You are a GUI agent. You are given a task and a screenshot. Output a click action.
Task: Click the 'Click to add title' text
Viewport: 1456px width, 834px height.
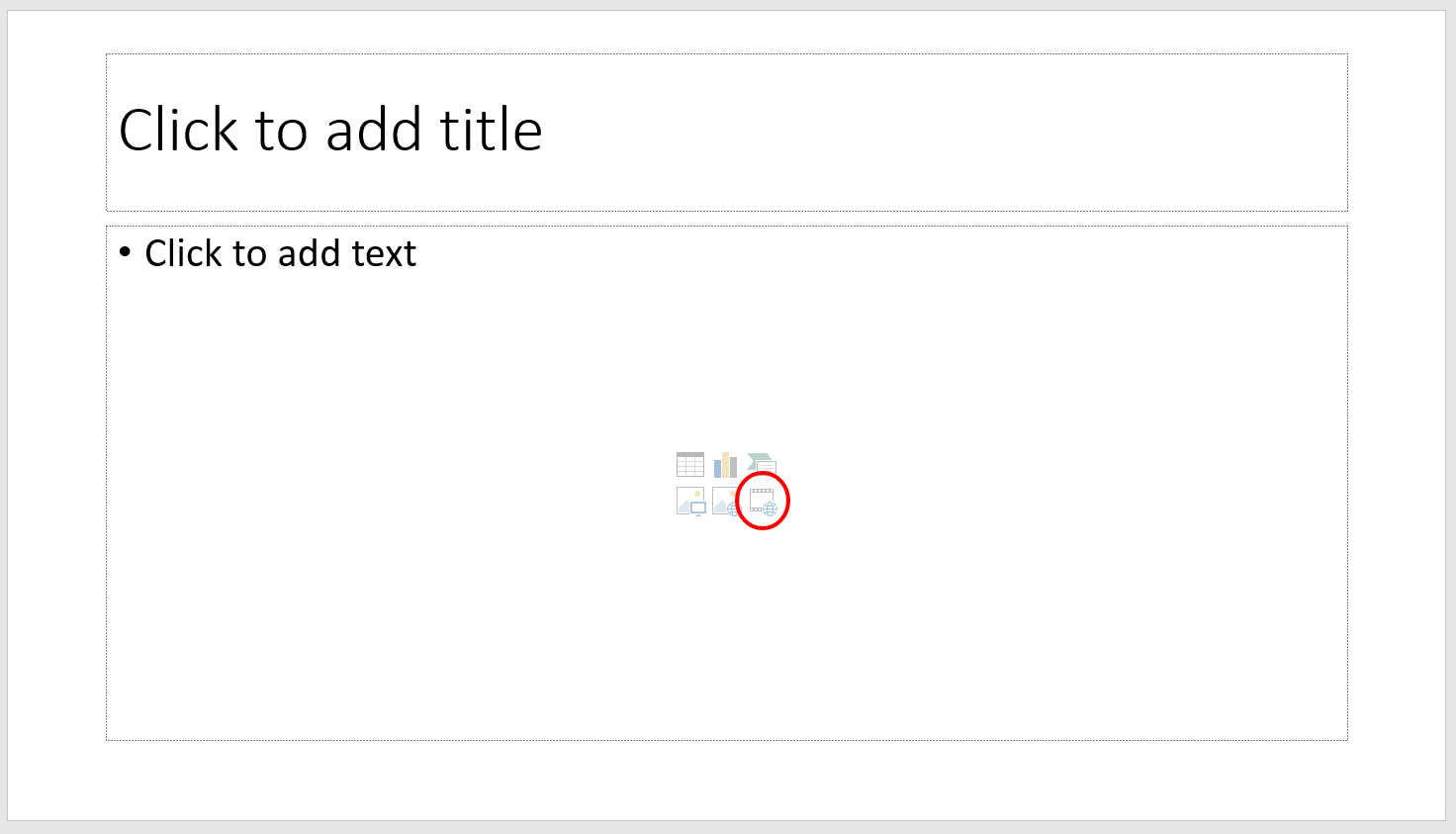(x=330, y=130)
